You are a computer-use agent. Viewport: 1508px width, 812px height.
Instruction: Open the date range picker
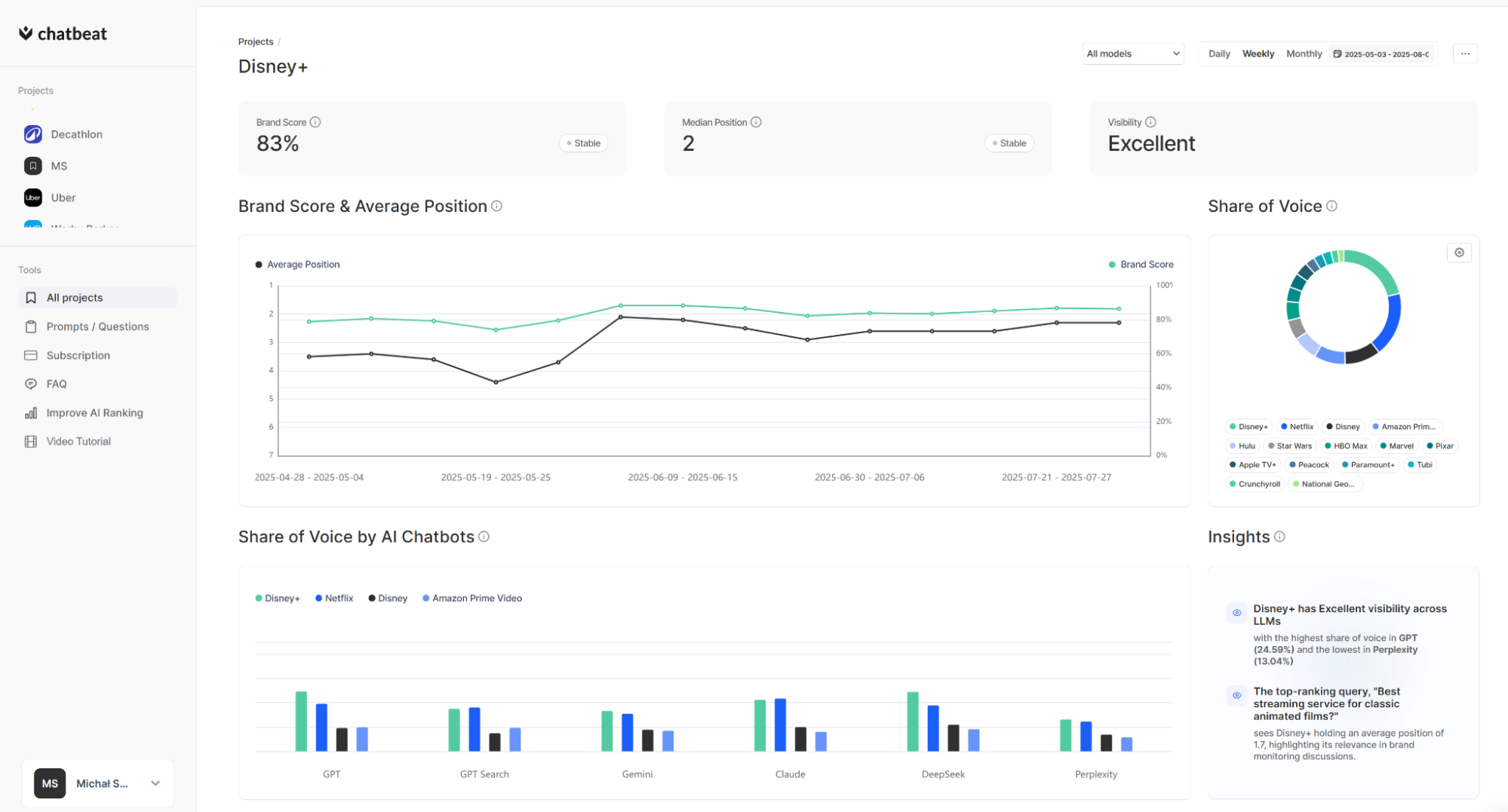[1381, 54]
